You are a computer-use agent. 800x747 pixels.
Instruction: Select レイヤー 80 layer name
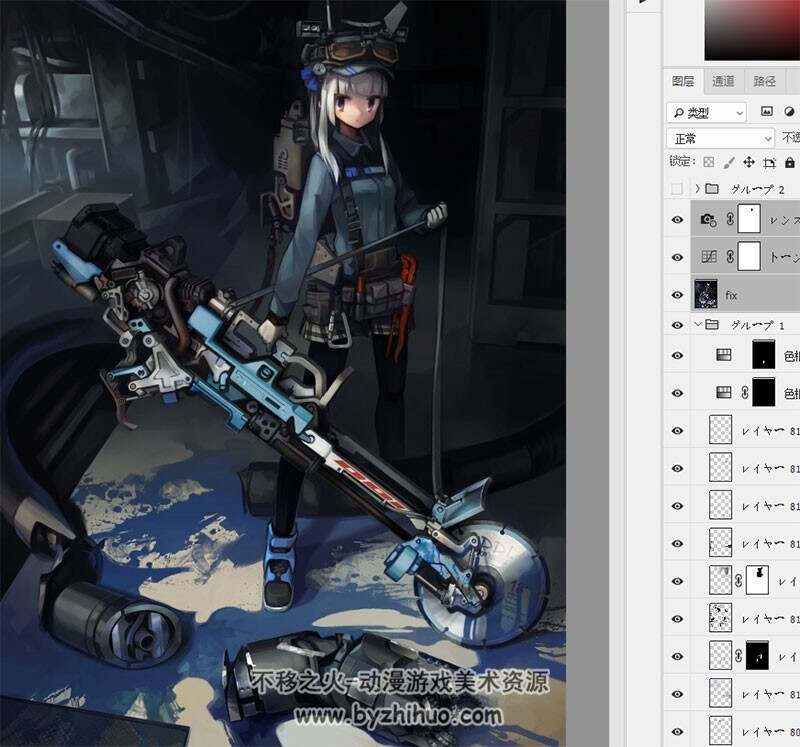tap(770, 732)
